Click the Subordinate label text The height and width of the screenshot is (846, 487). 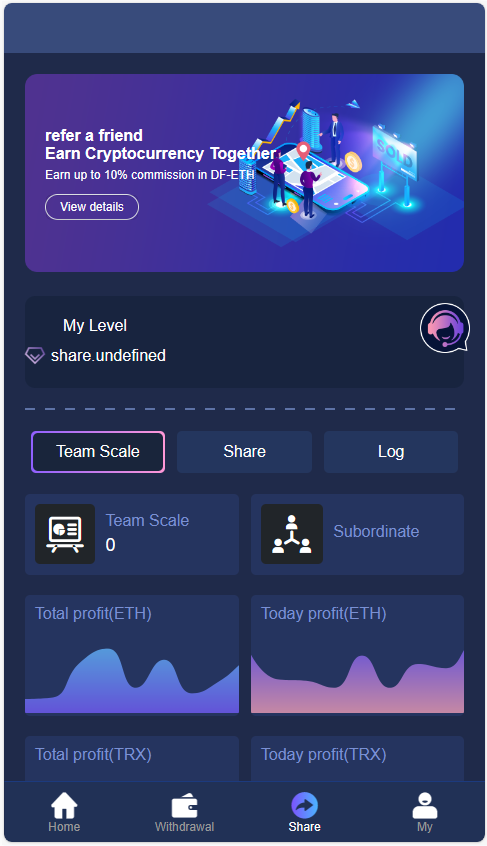tap(376, 531)
